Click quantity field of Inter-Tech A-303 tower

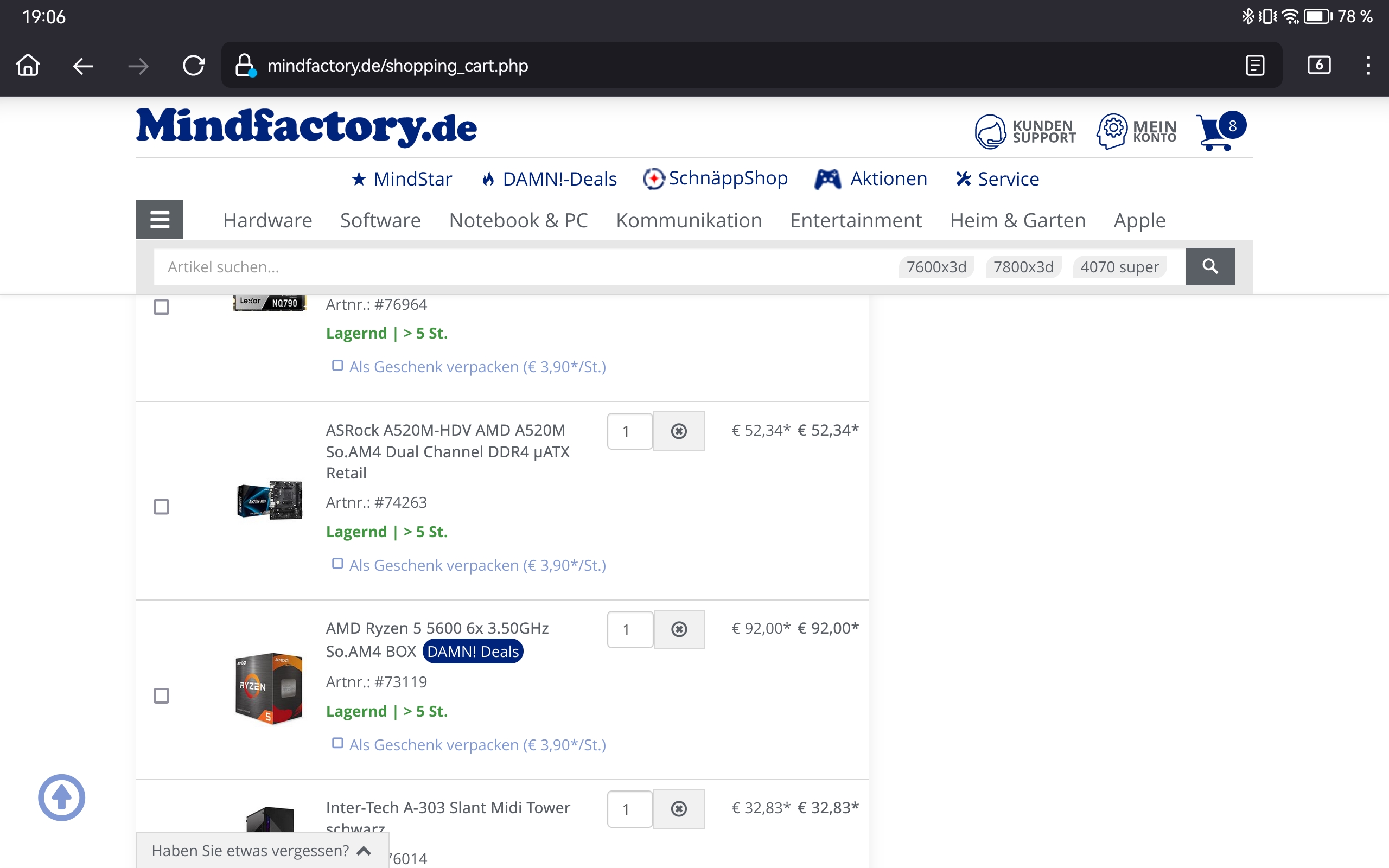pos(629,809)
